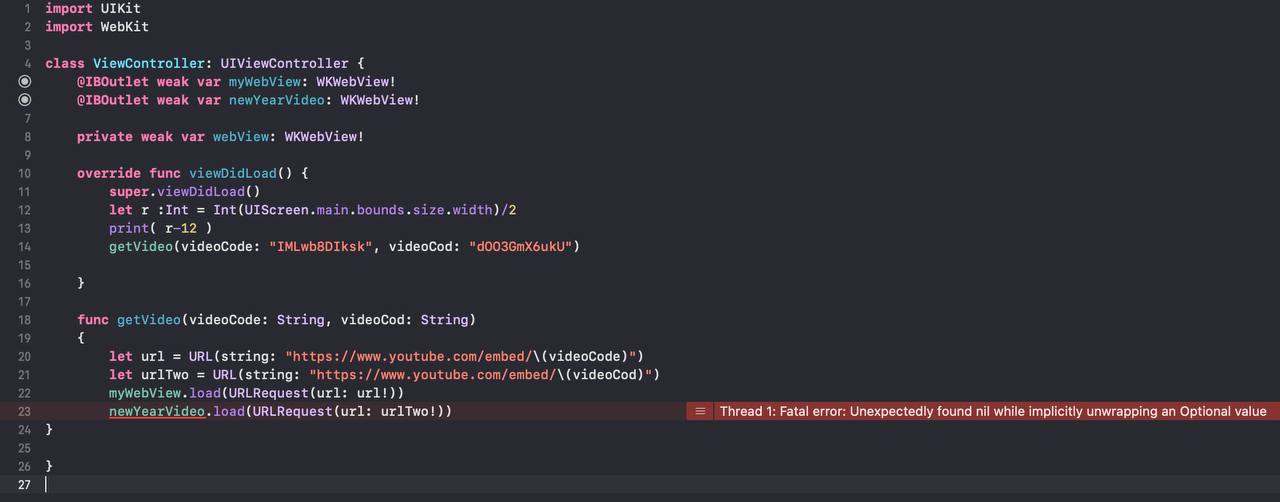Click the 'print' call on line 13
The image size is (1280, 502).
point(129,228)
